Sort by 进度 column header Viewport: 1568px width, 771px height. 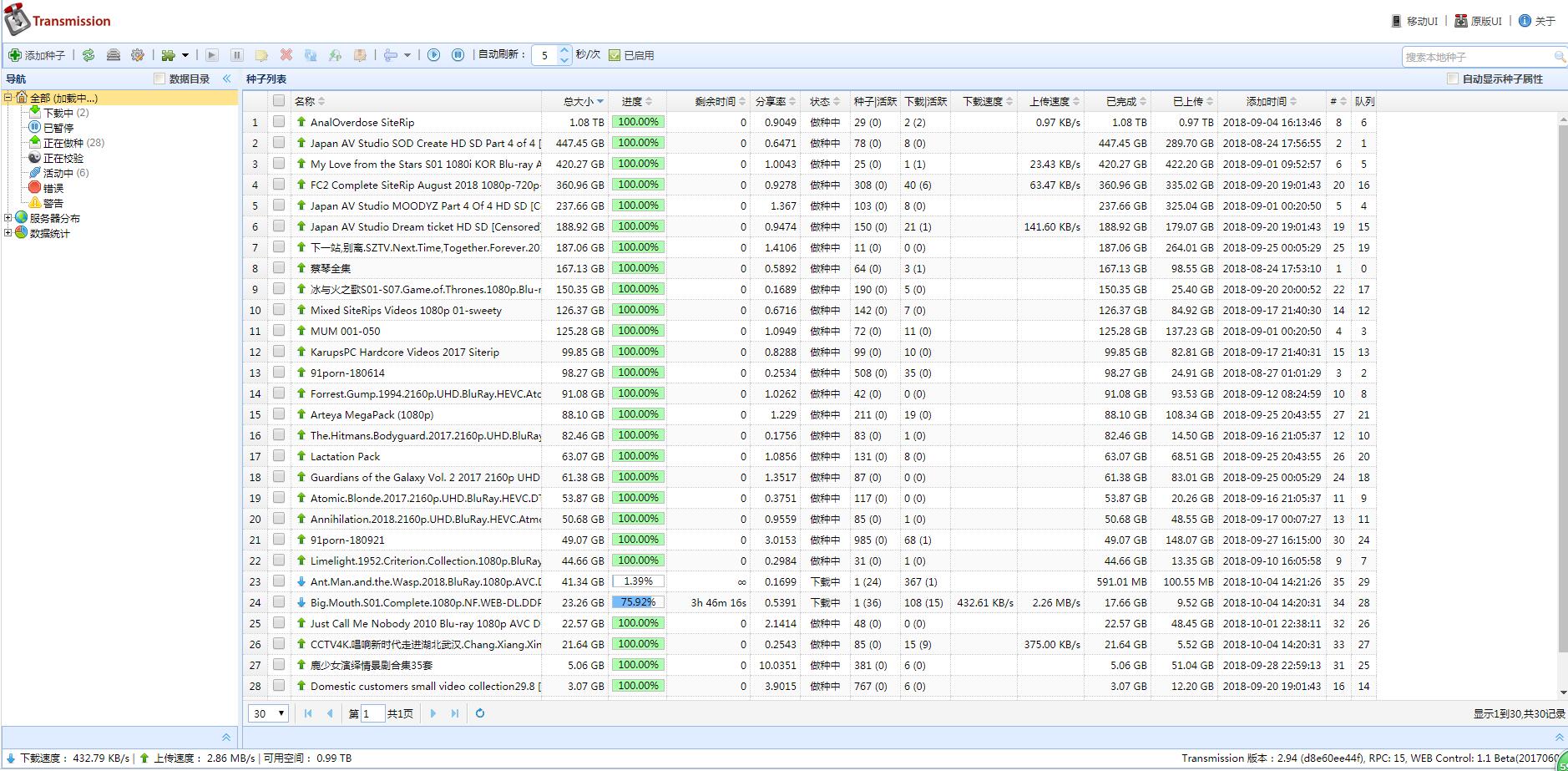[637, 101]
